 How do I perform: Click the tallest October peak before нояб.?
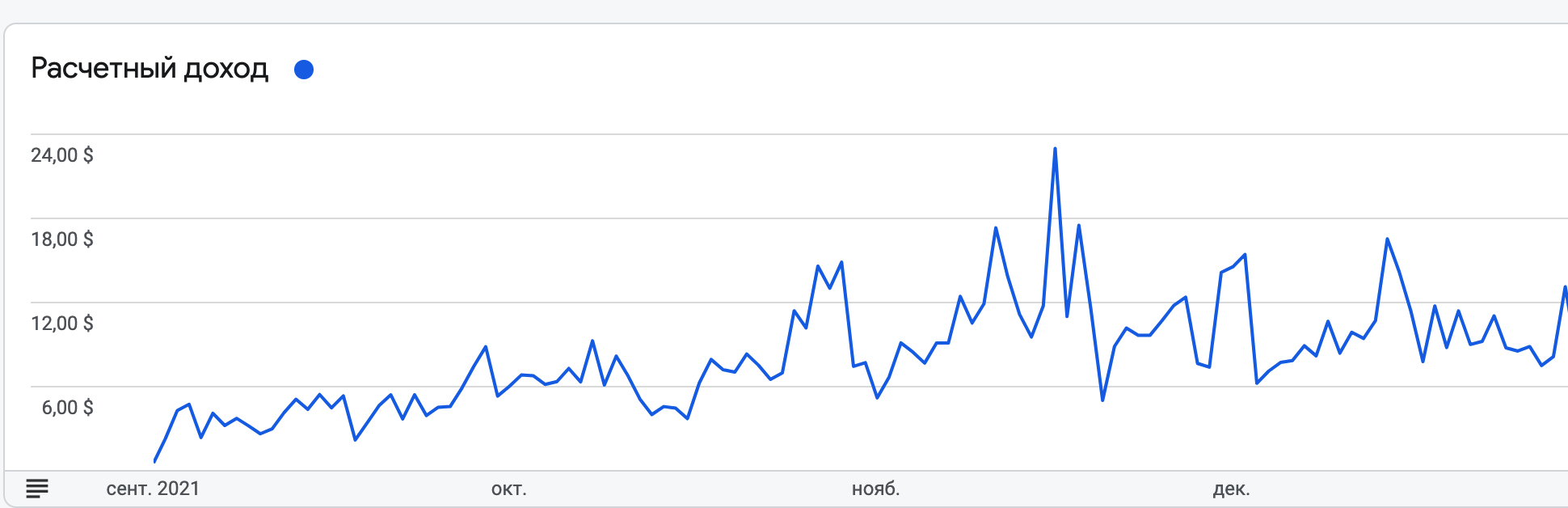click(x=842, y=262)
